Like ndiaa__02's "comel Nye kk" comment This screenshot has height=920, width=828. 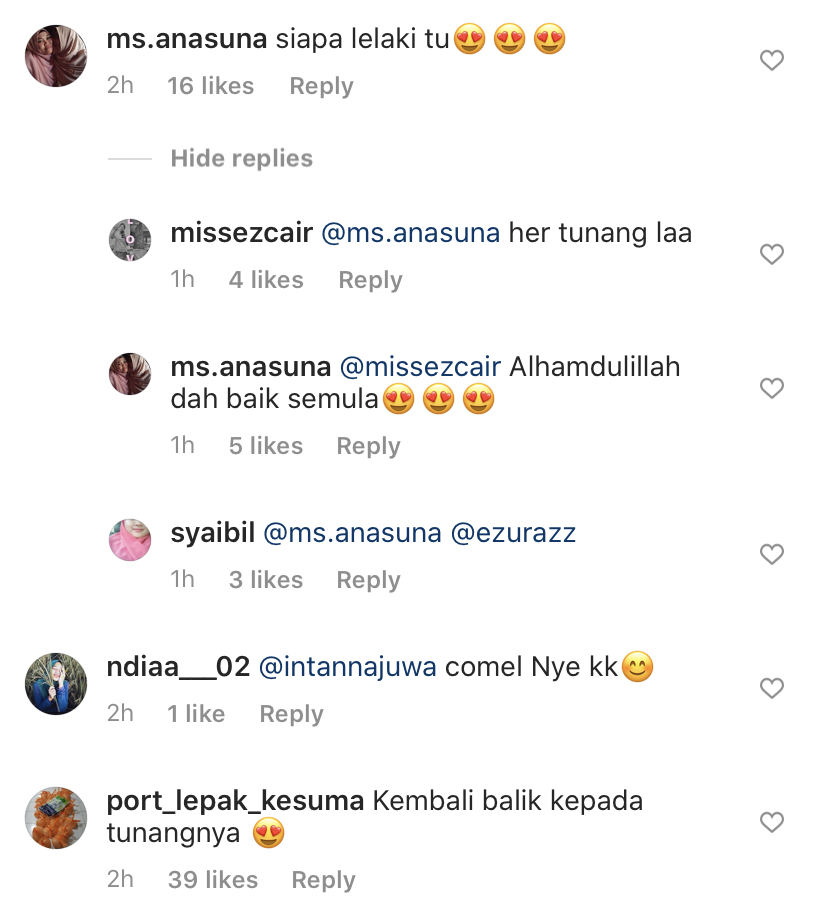tap(772, 688)
